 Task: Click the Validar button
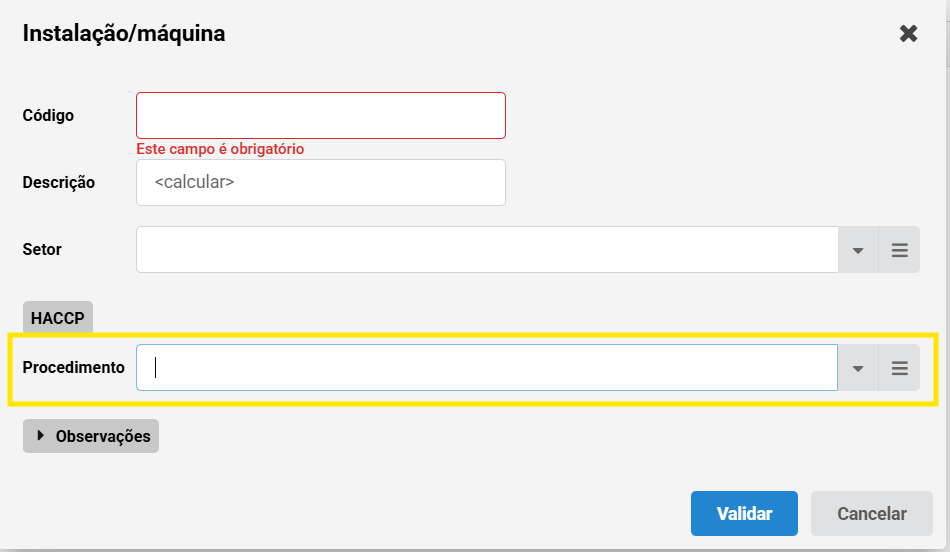click(x=744, y=513)
